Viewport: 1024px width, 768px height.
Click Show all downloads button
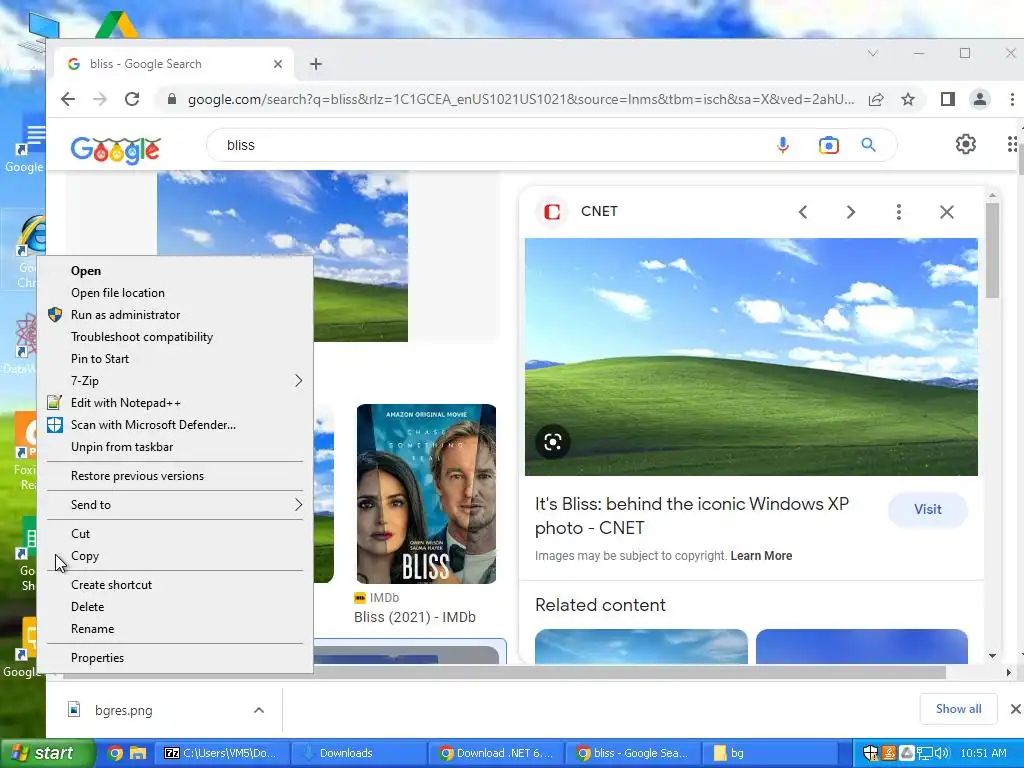(958, 709)
